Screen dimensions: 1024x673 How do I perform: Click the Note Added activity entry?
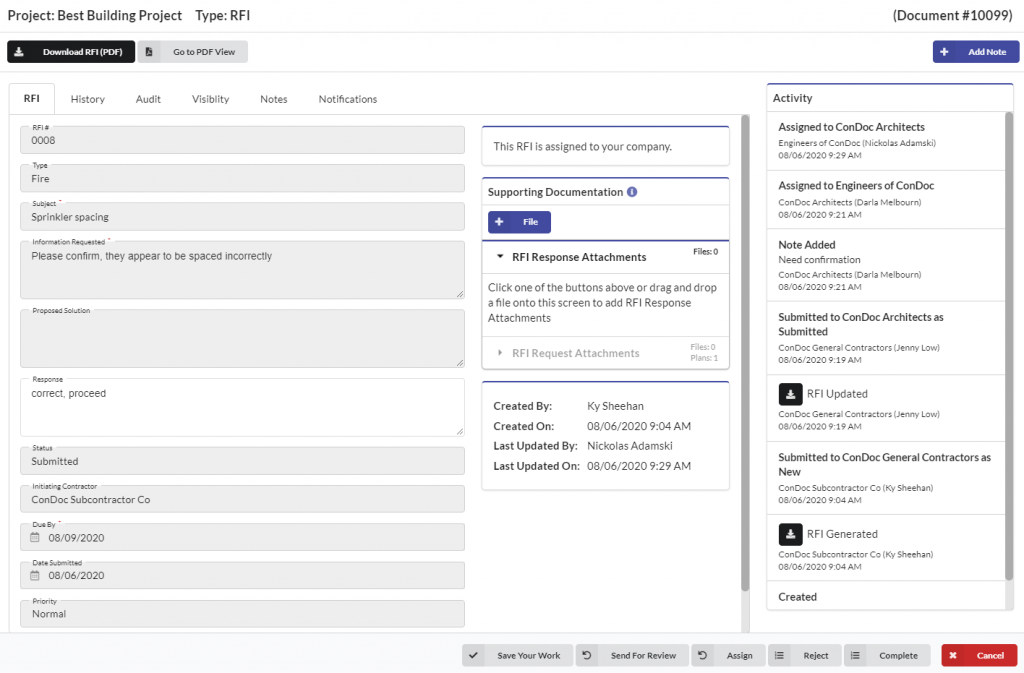coord(886,265)
